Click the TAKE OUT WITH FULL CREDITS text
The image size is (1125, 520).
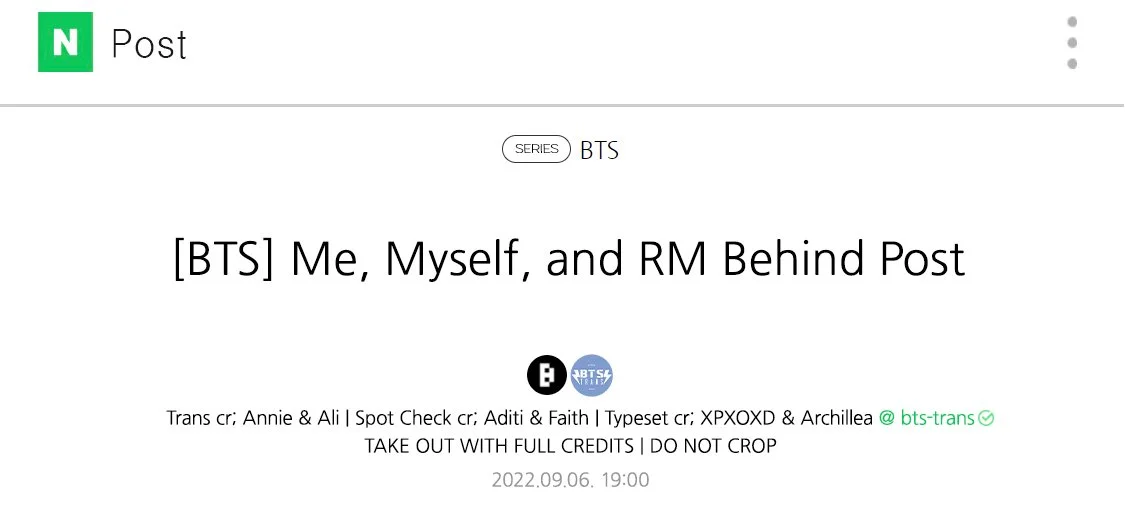click(x=499, y=445)
